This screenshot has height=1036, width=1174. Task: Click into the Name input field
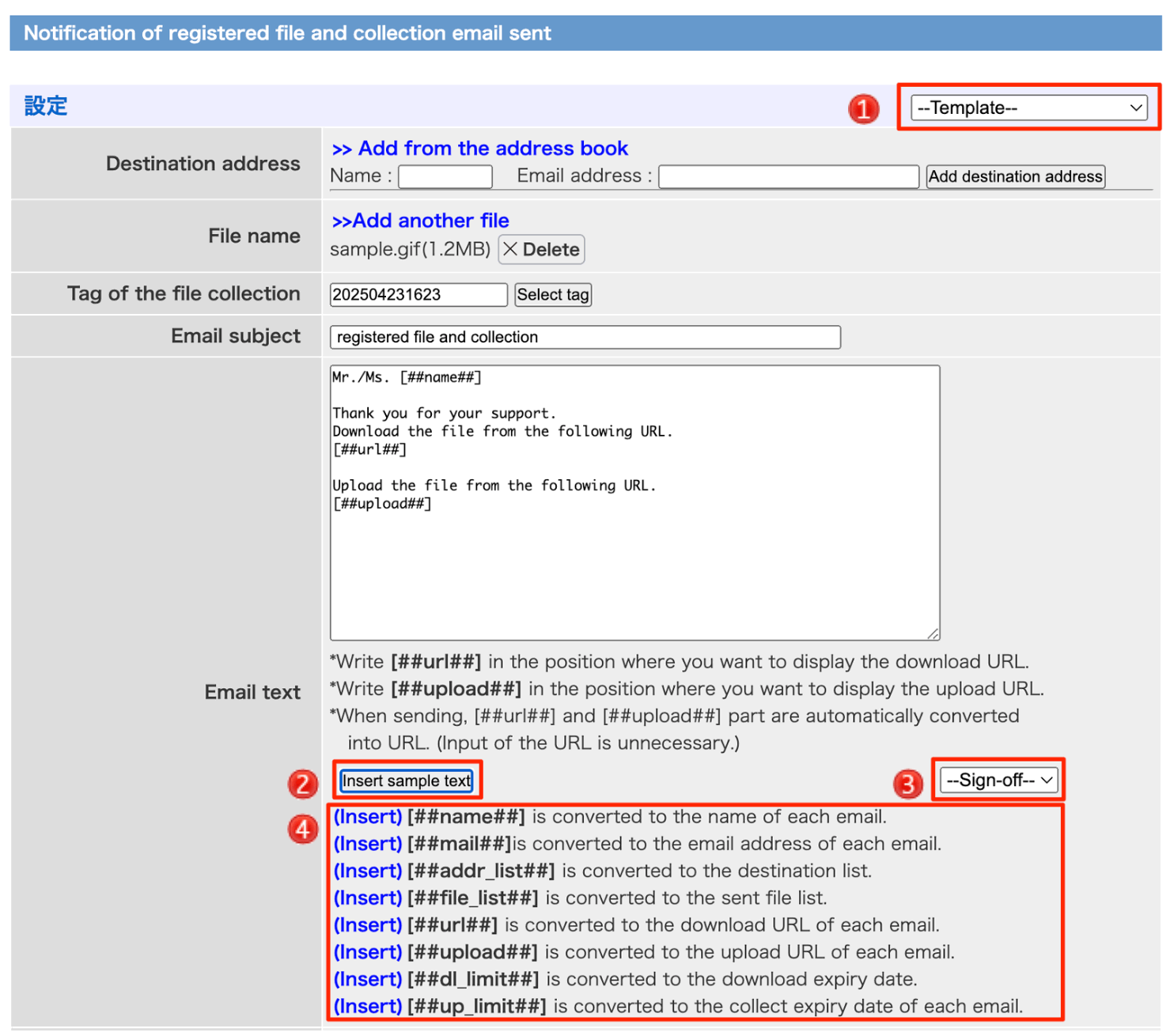click(x=445, y=176)
